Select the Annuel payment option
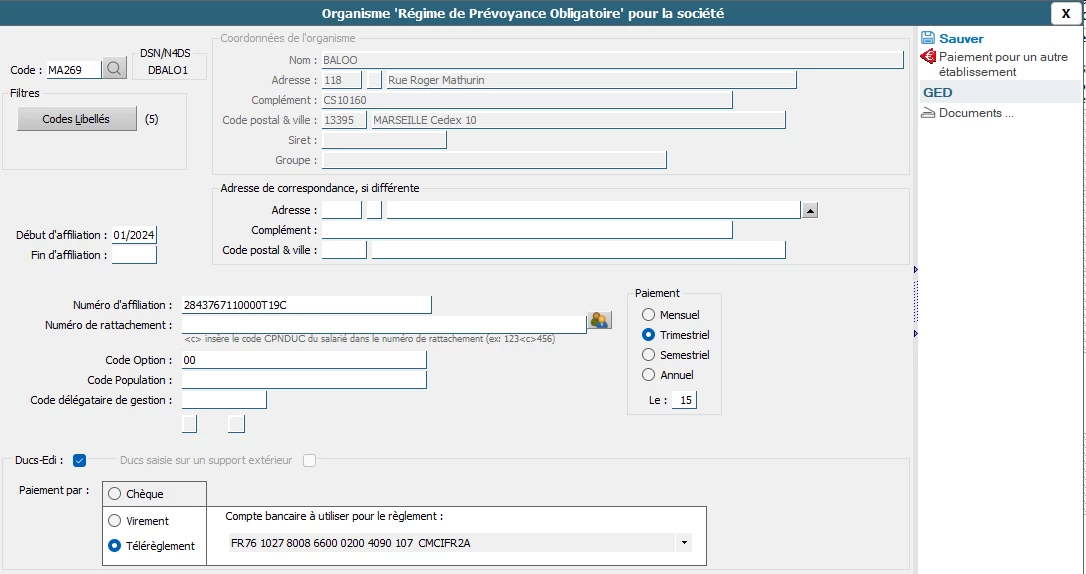 click(x=648, y=375)
